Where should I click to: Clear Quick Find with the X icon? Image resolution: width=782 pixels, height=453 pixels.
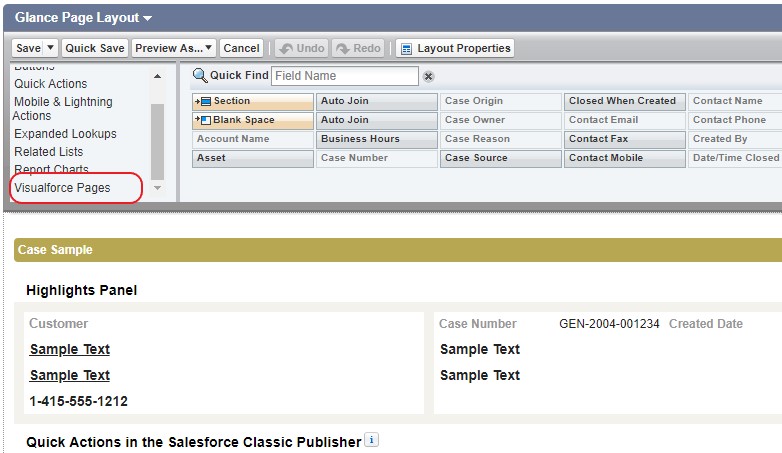click(429, 77)
